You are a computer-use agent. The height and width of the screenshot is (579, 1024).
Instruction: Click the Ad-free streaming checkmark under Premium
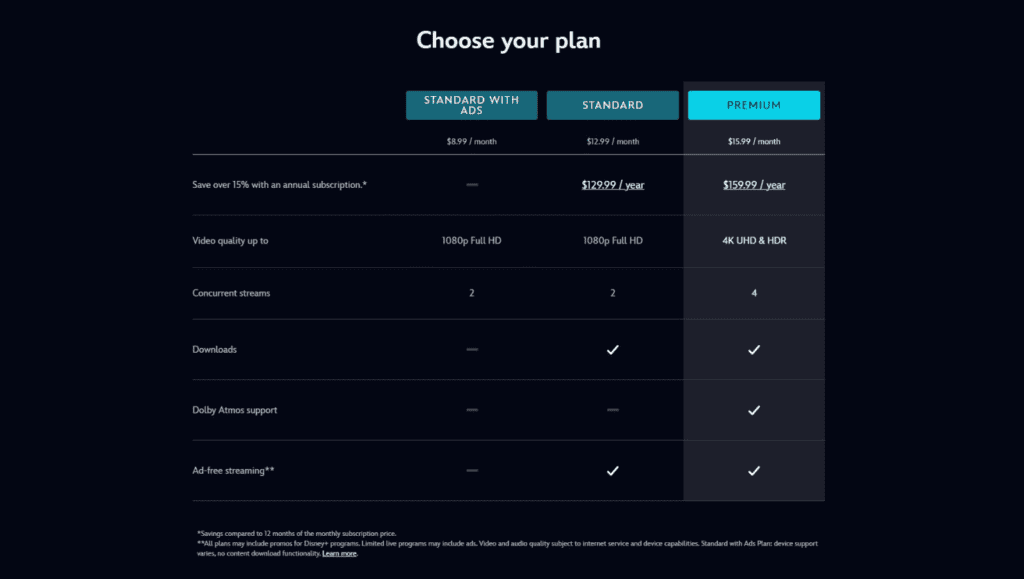tap(754, 470)
